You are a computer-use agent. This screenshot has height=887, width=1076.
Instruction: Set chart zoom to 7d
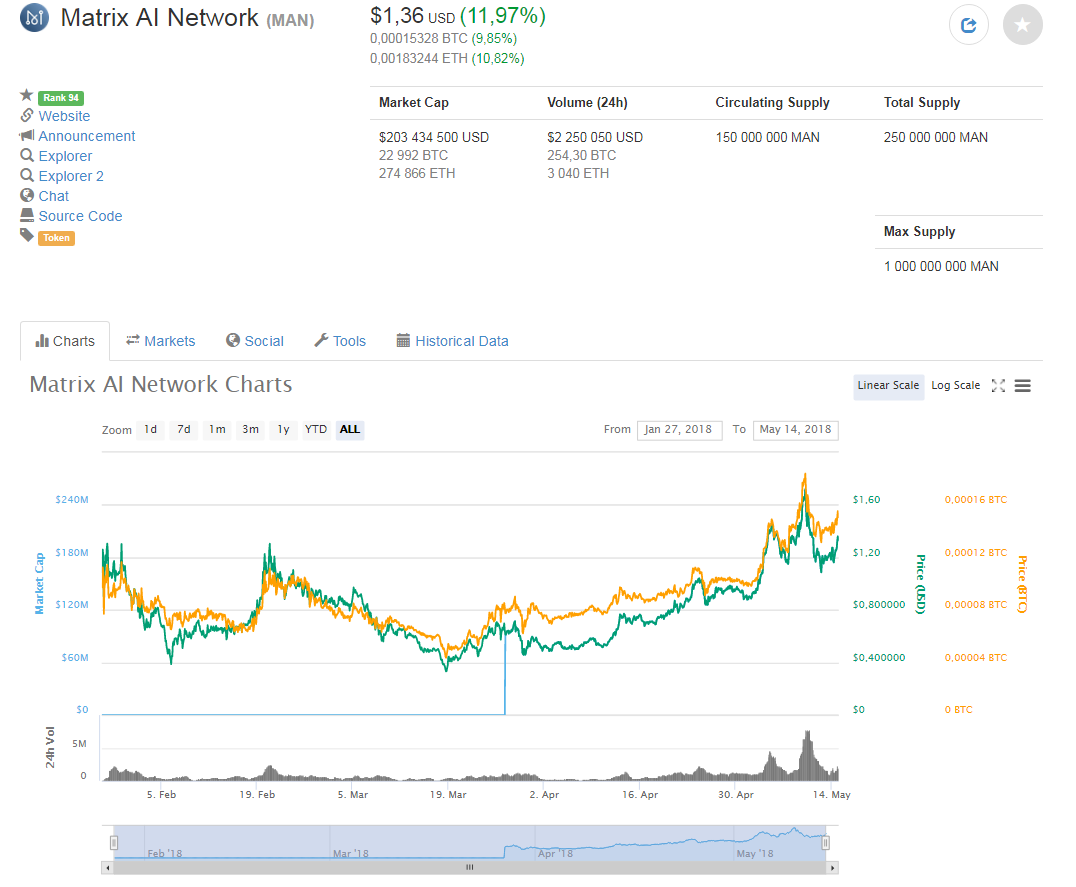click(x=184, y=429)
